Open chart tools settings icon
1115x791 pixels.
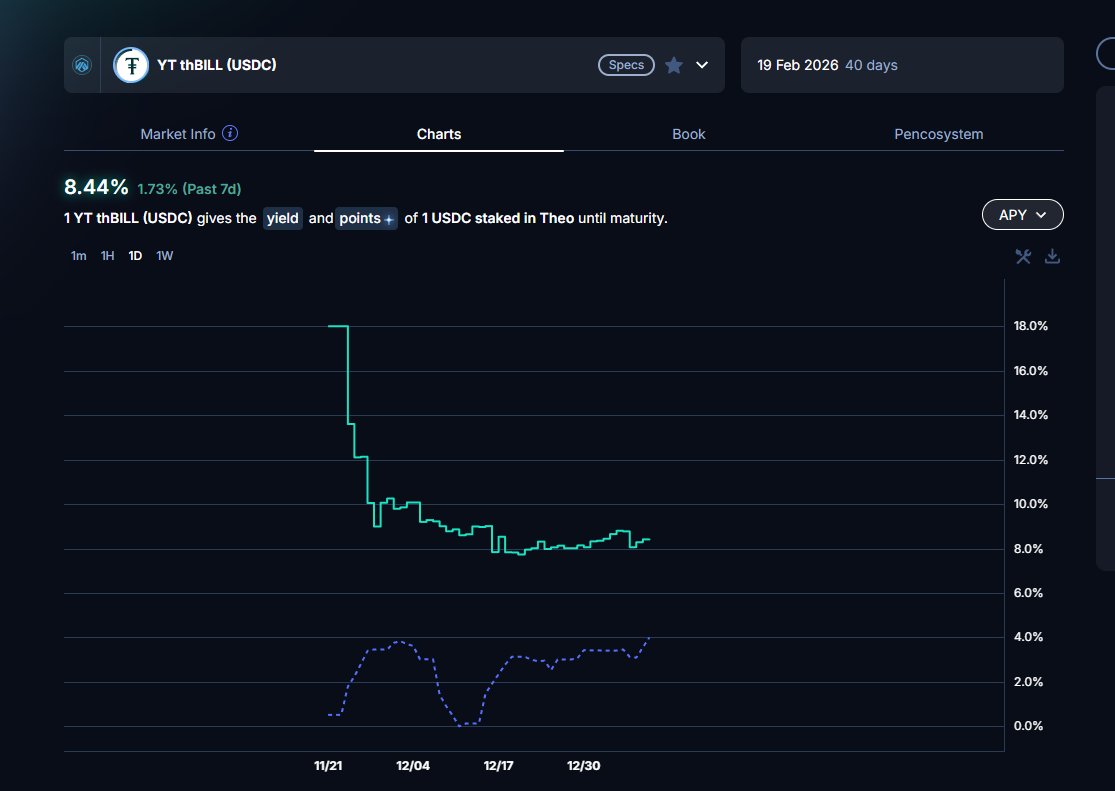[1023, 257]
